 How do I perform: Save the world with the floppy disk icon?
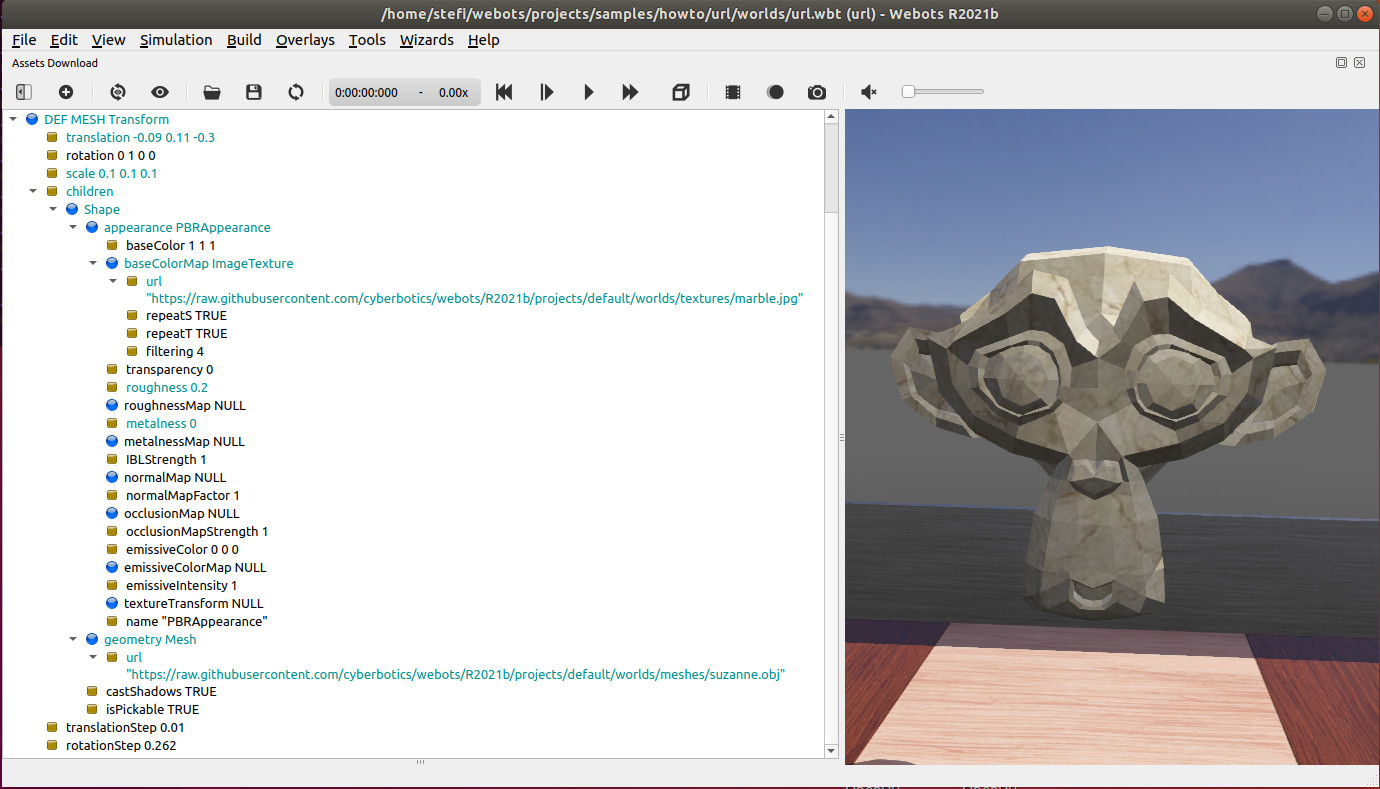254,92
